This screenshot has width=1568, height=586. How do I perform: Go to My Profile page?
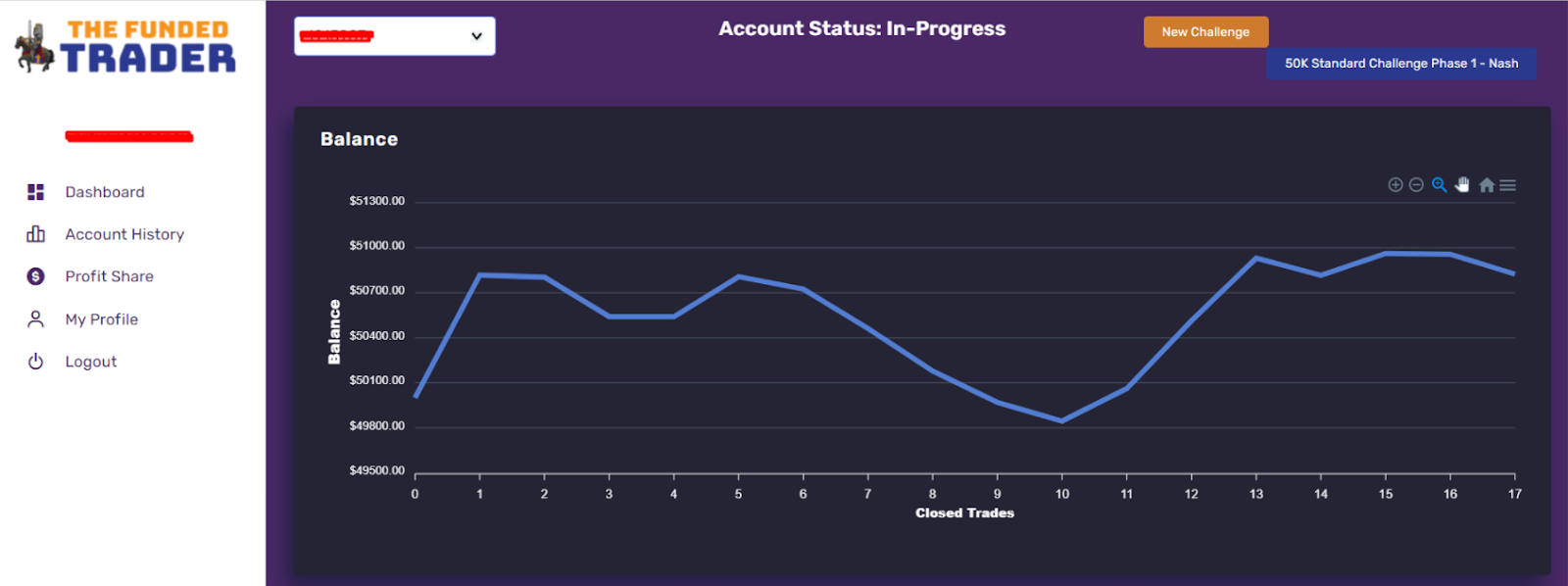(x=101, y=319)
